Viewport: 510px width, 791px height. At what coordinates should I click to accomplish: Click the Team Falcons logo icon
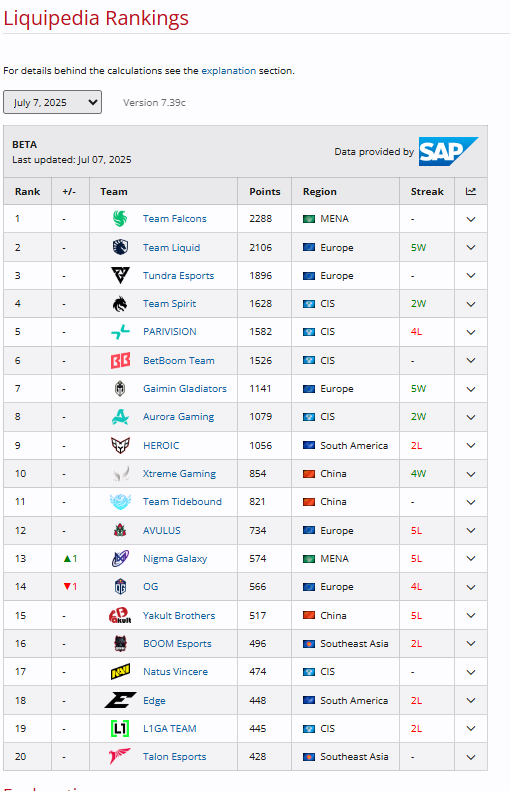pos(120,218)
